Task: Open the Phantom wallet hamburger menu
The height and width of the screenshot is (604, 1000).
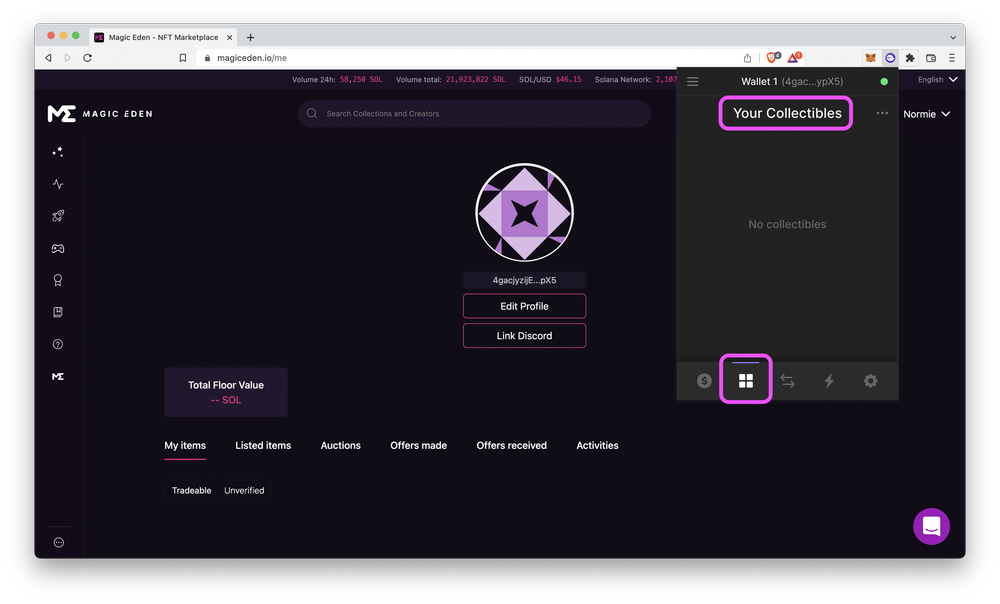Action: 693,82
